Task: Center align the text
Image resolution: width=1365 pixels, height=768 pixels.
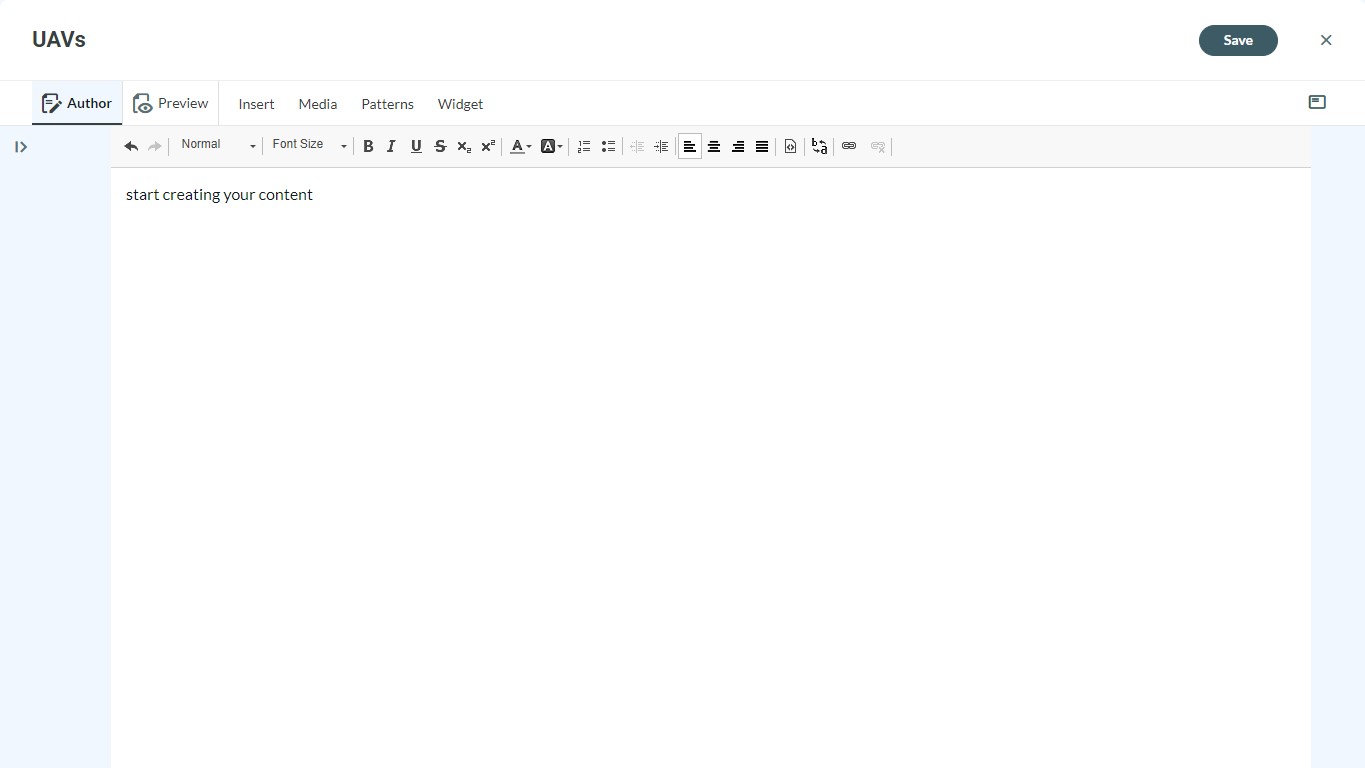Action: click(714, 146)
